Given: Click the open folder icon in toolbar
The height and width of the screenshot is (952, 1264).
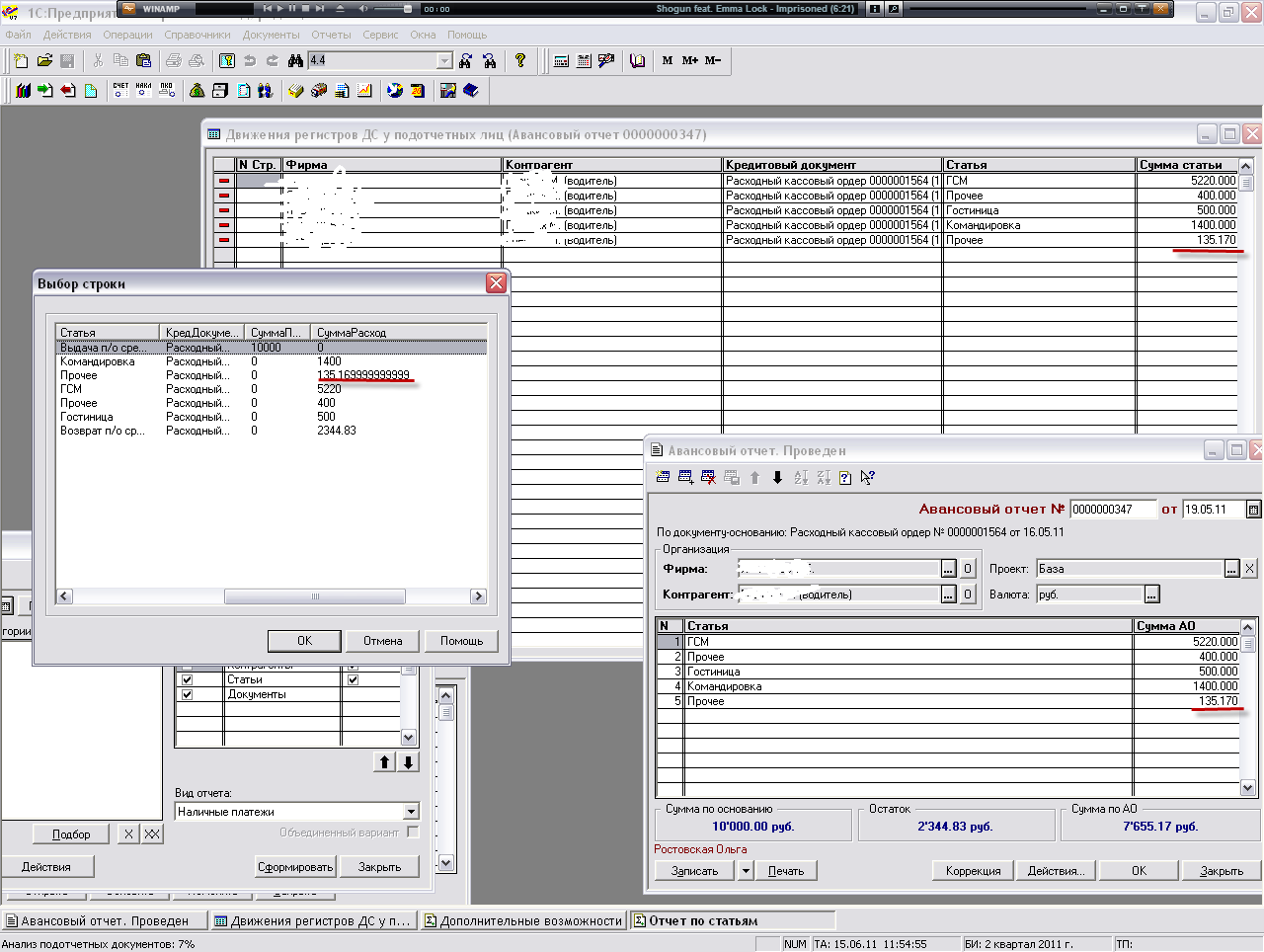Looking at the screenshot, I should 44,61.
